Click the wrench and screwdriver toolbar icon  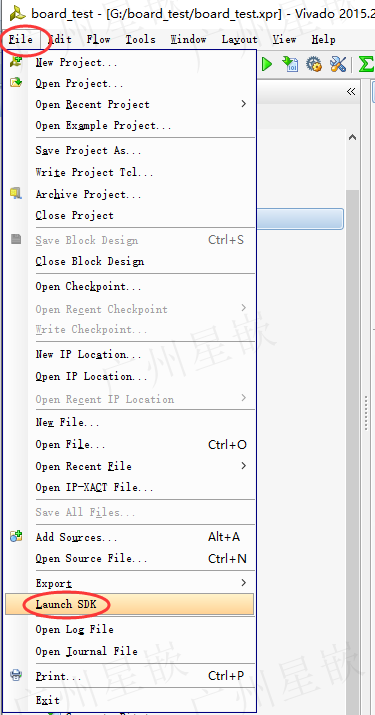[338, 64]
